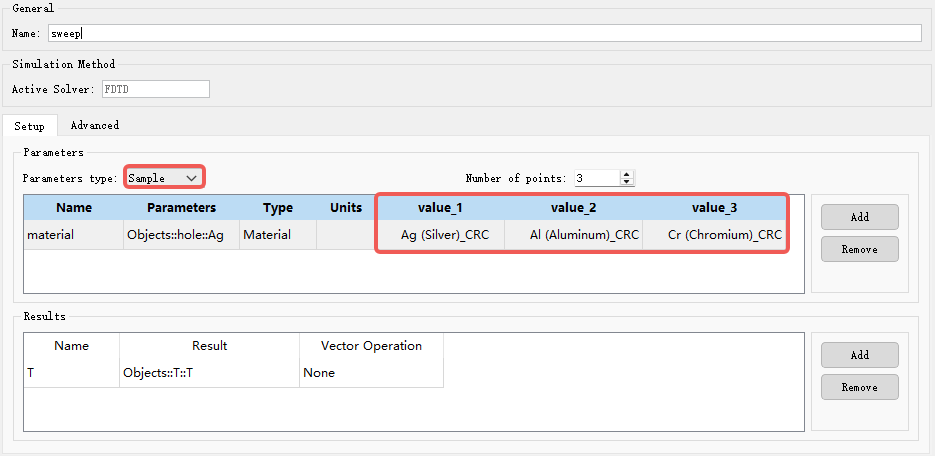
Task: Click the Name text field containing sweep
Action: click(485, 33)
